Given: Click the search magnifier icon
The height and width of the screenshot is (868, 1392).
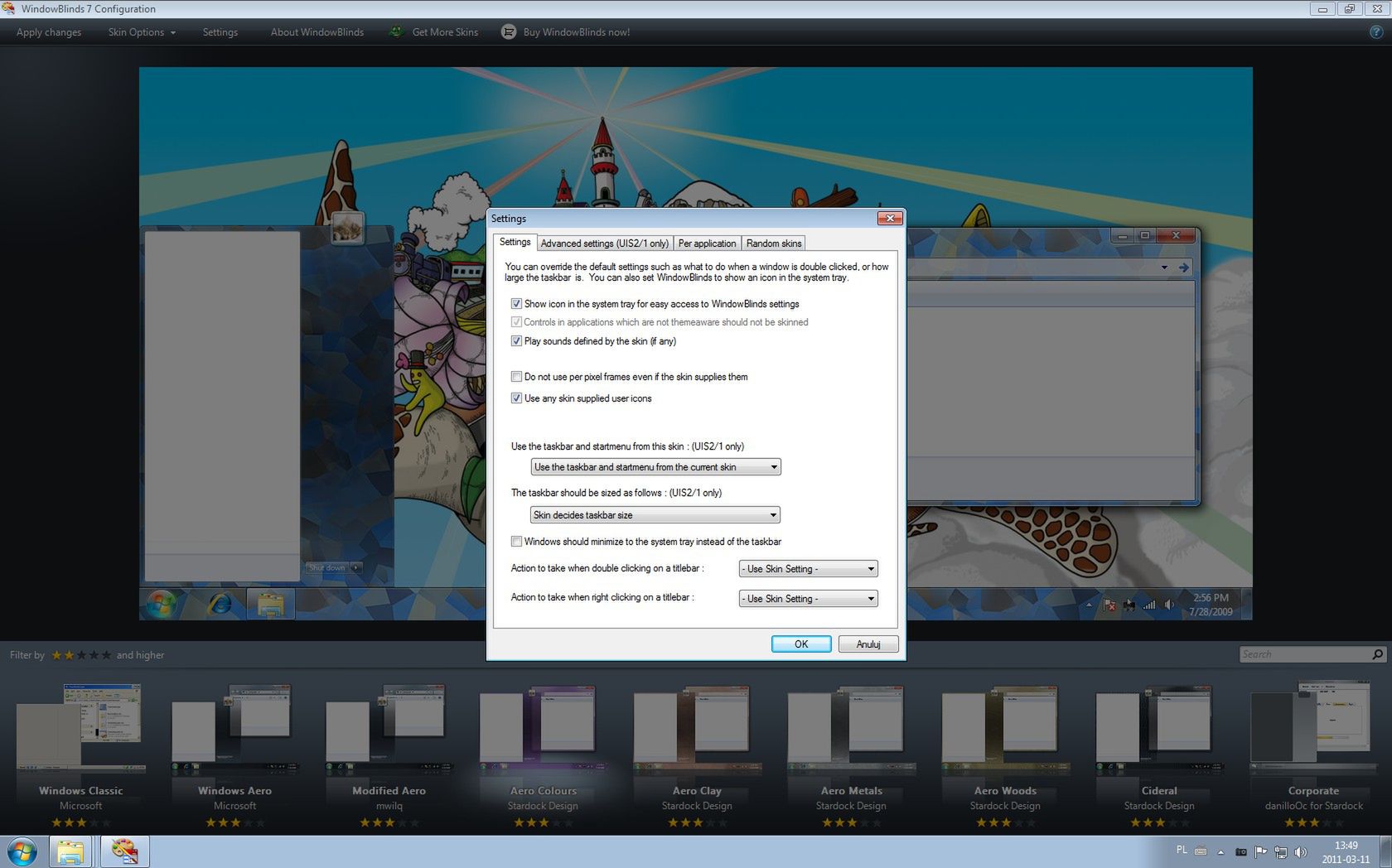Looking at the screenshot, I should [1378, 654].
